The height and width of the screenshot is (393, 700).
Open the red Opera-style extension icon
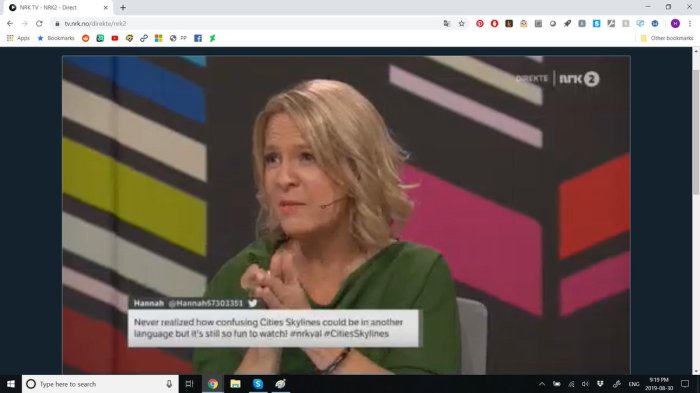(x=494, y=24)
